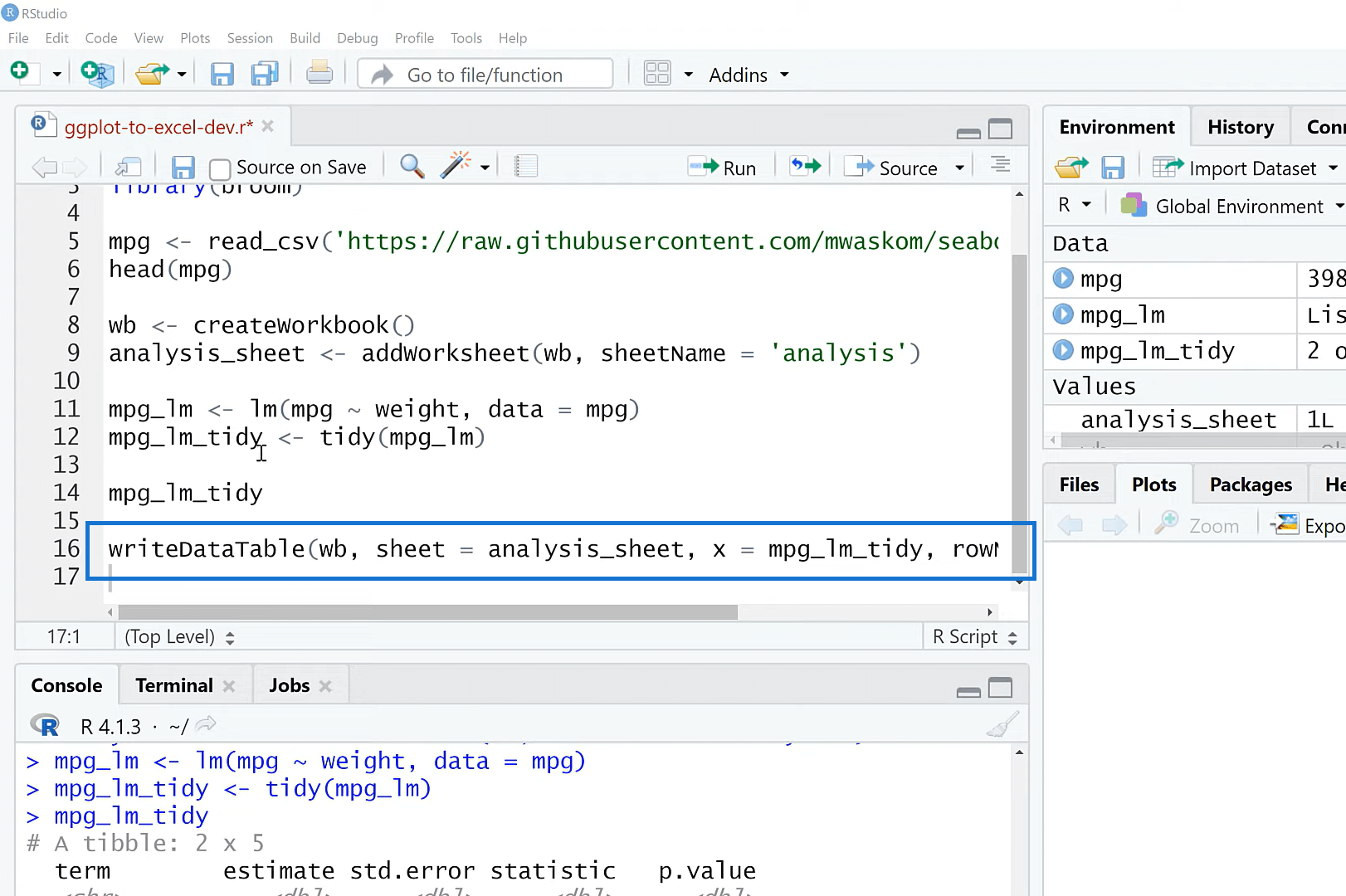Switch to the Terminal tab
Image resolution: width=1346 pixels, height=896 pixels.
[x=174, y=685]
